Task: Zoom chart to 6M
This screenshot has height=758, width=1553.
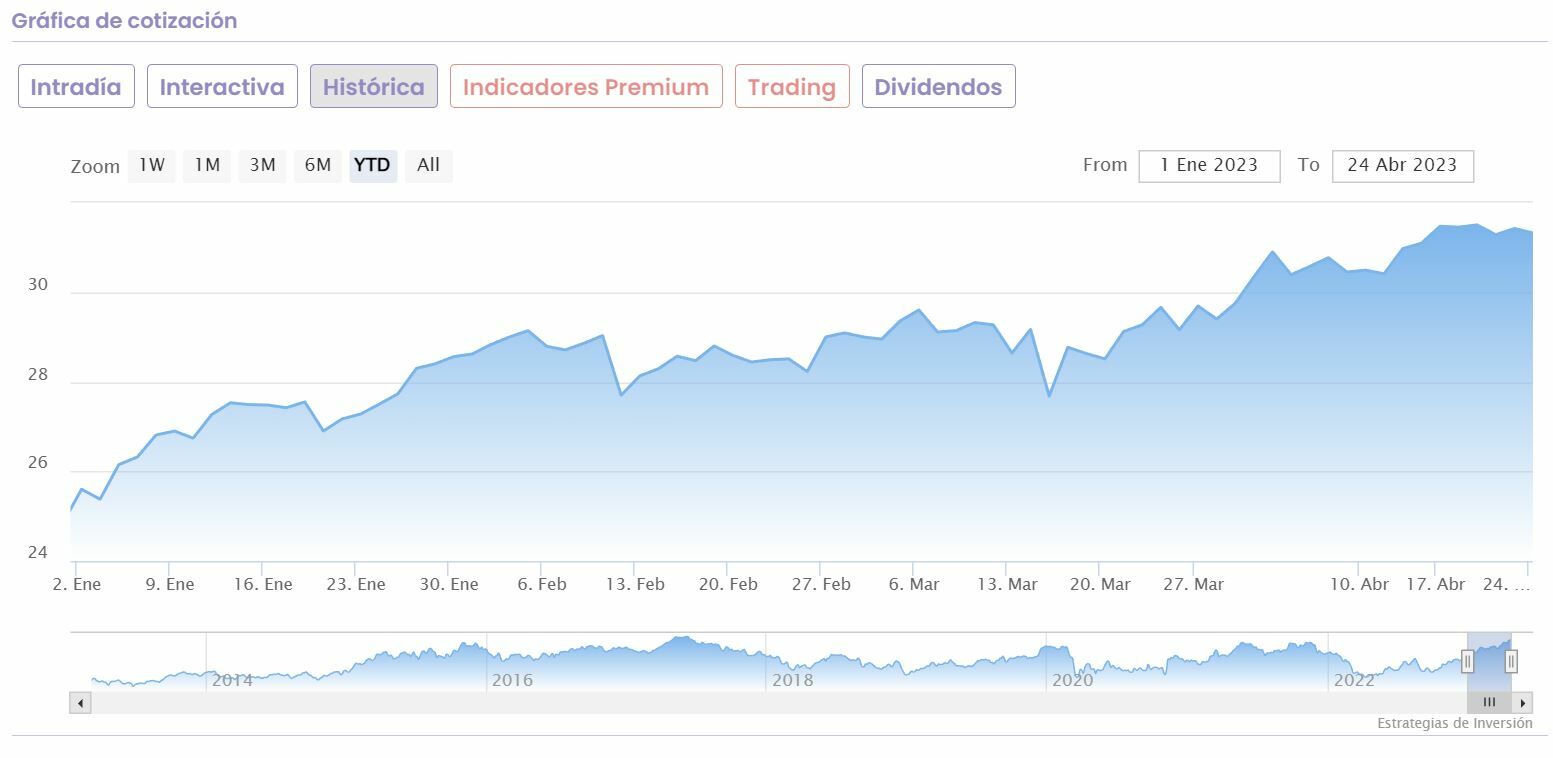Action: pos(318,165)
